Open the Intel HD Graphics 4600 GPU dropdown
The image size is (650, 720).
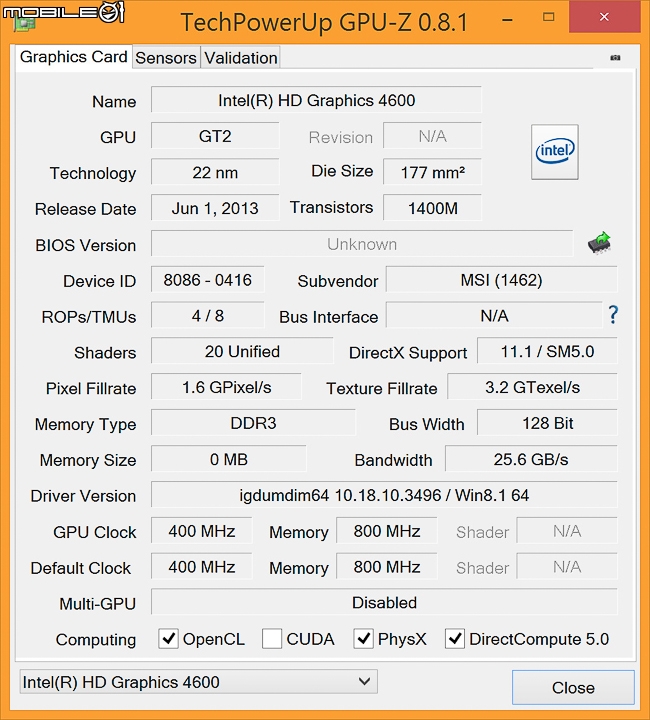(x=198, y=682)
